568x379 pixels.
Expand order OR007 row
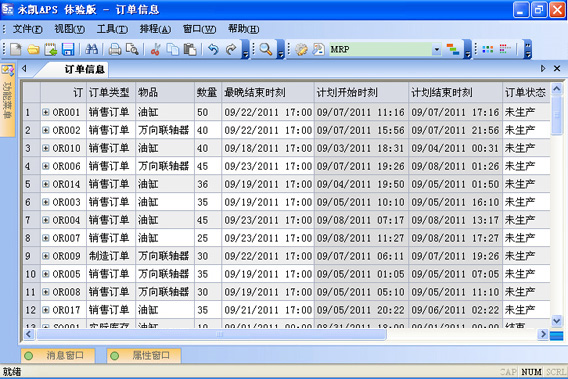point(46,238)
